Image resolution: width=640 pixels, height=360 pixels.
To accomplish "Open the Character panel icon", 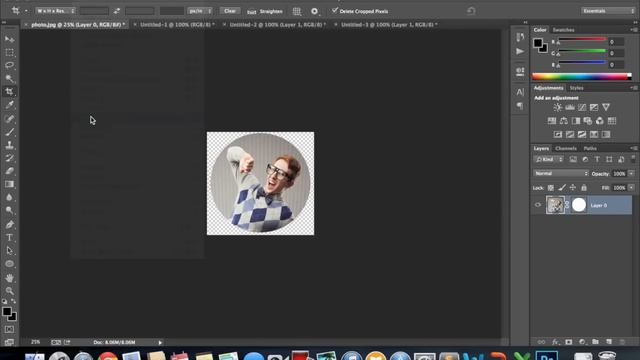I will tap(520, 92).
